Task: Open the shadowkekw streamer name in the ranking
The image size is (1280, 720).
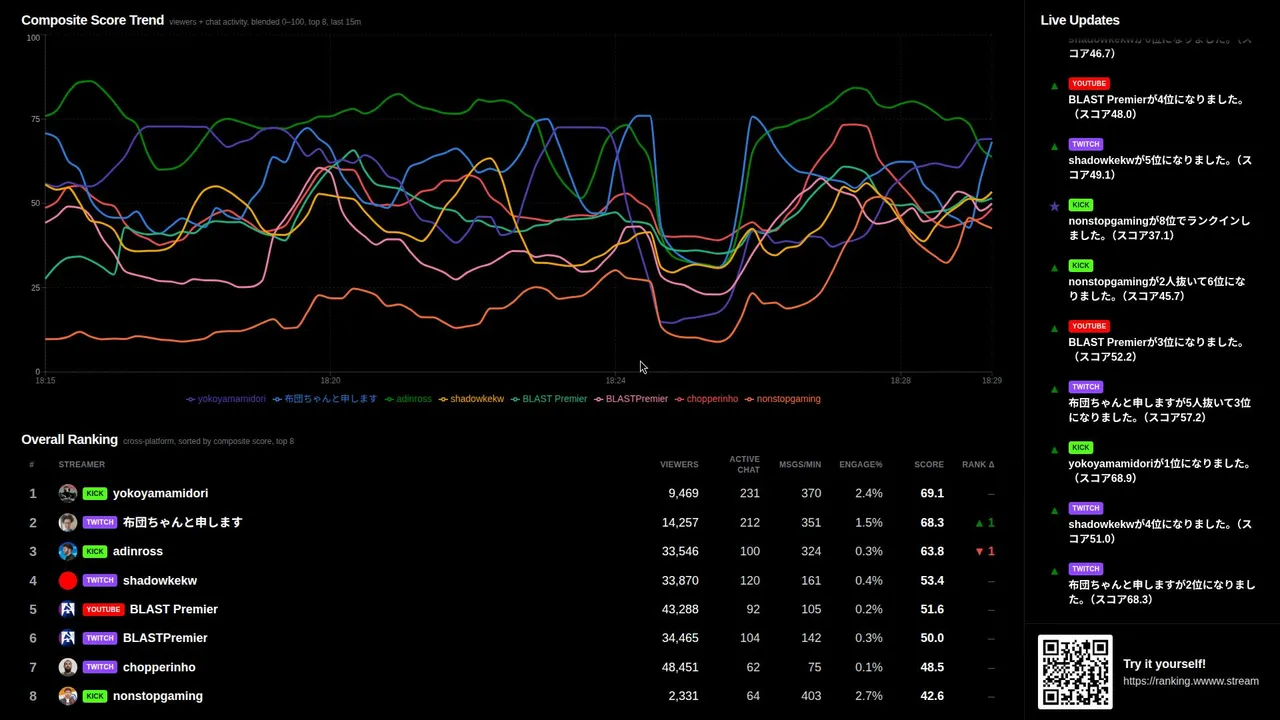Action: pos(160,580)
